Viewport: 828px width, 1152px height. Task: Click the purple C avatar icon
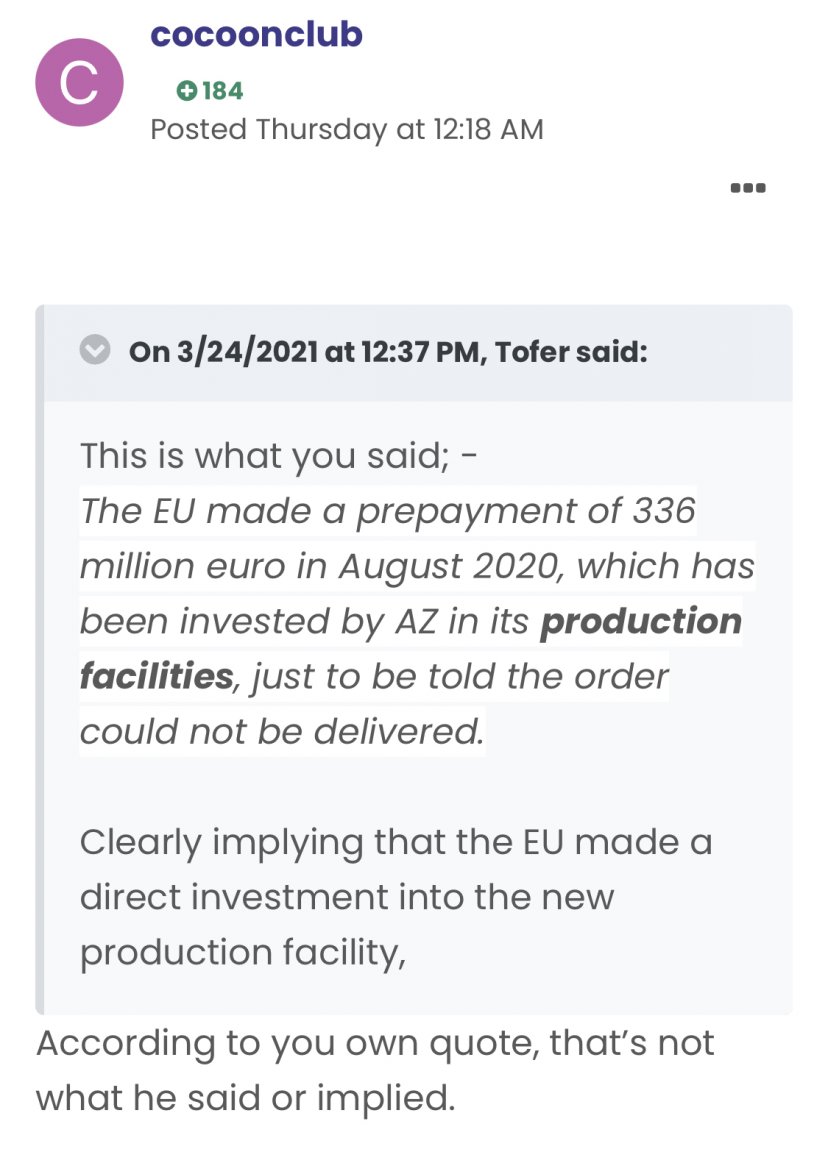79,83
